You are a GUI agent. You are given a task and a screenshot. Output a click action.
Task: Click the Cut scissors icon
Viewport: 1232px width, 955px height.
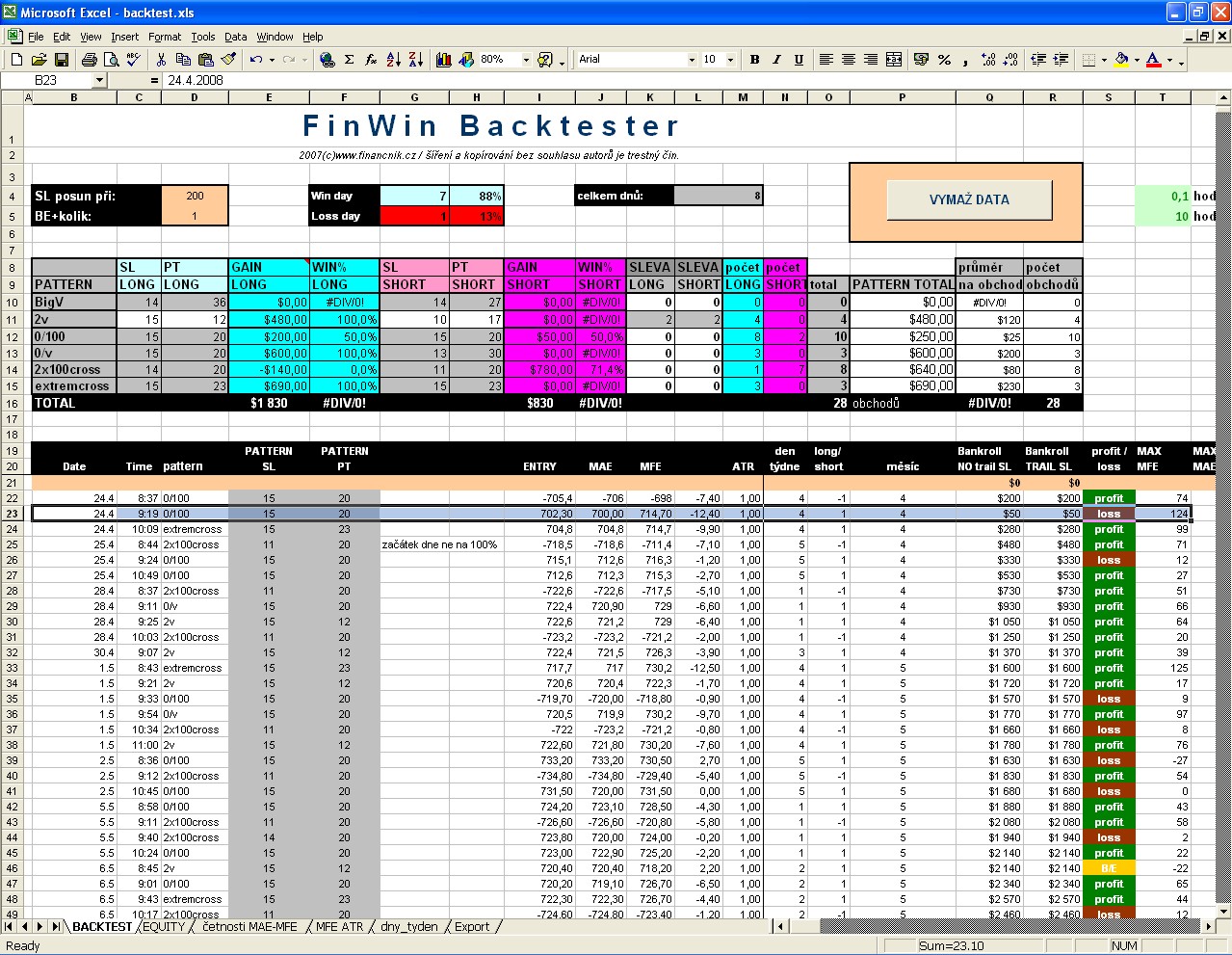pos(161,60)
